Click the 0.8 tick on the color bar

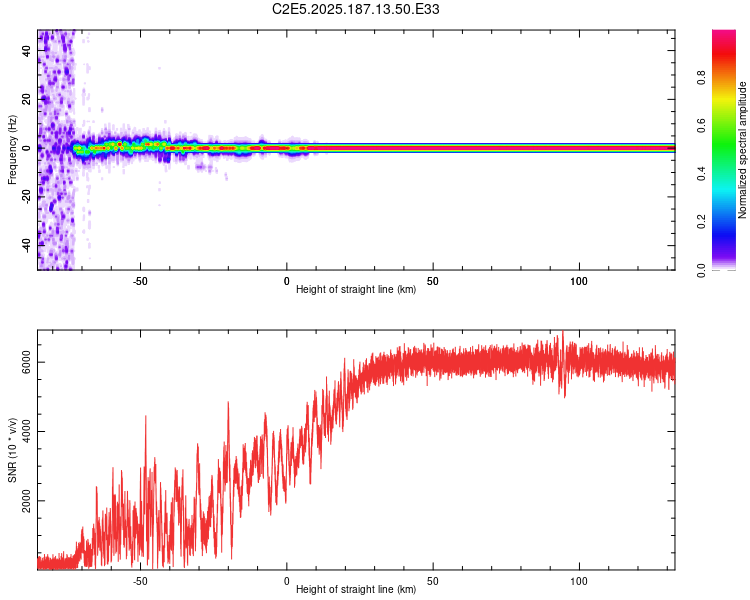[701, 78]
